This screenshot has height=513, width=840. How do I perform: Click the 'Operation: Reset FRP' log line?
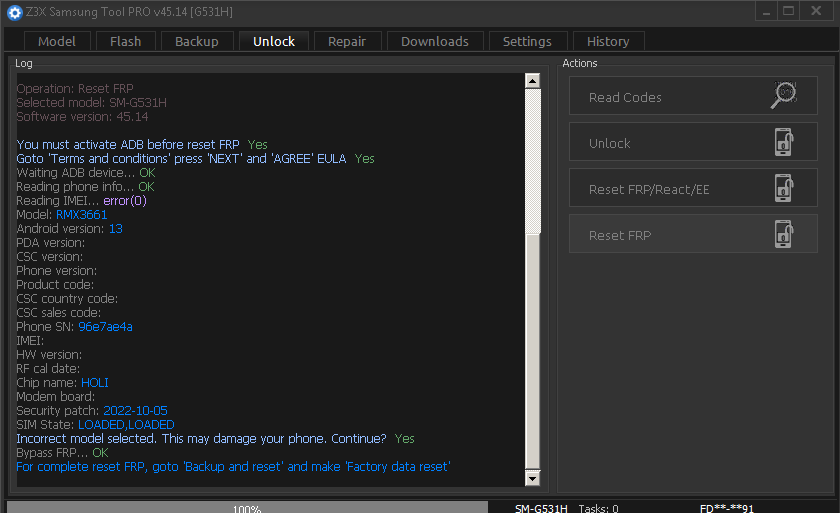pyautogui.click(x=75, y=89)
